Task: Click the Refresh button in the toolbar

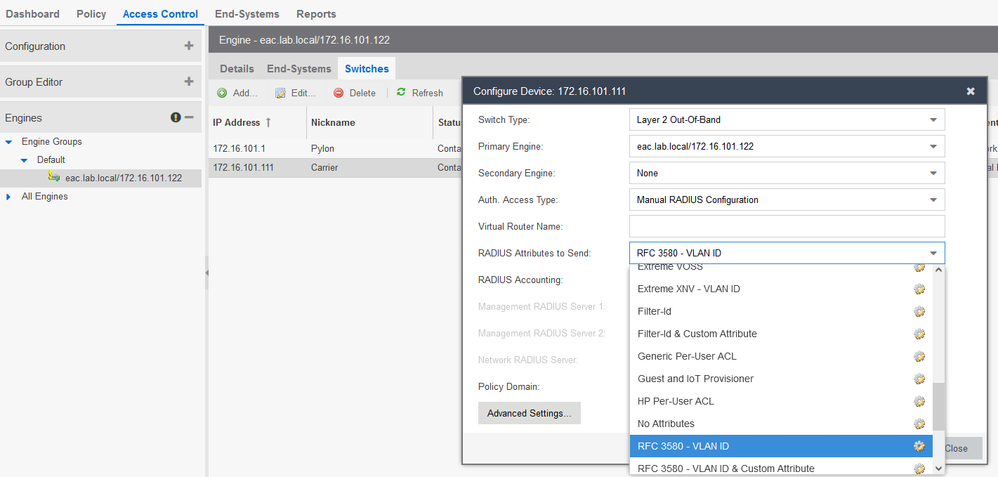Action: [x=420, y=93]
